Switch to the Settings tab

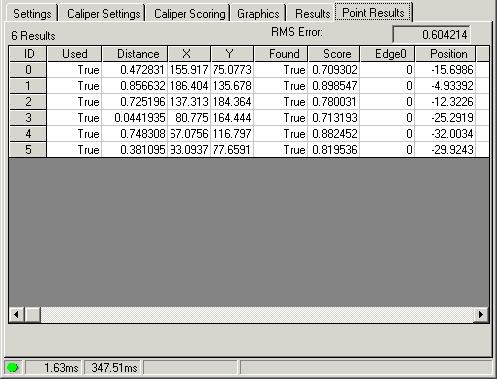pyautogui.click(x=32, y=14)
